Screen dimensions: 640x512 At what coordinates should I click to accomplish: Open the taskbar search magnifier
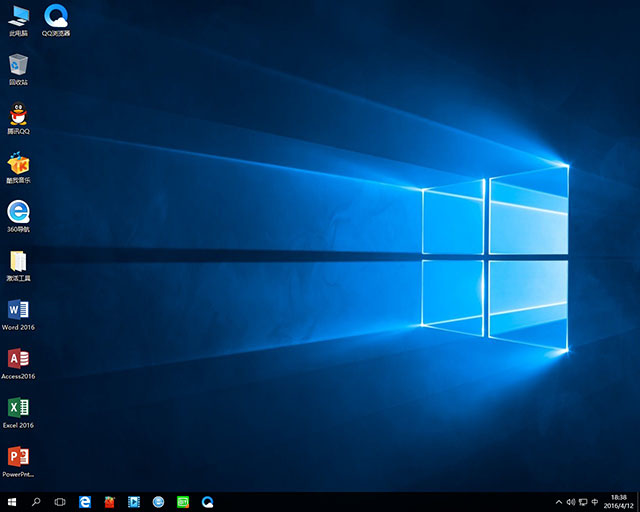(36, 501)
